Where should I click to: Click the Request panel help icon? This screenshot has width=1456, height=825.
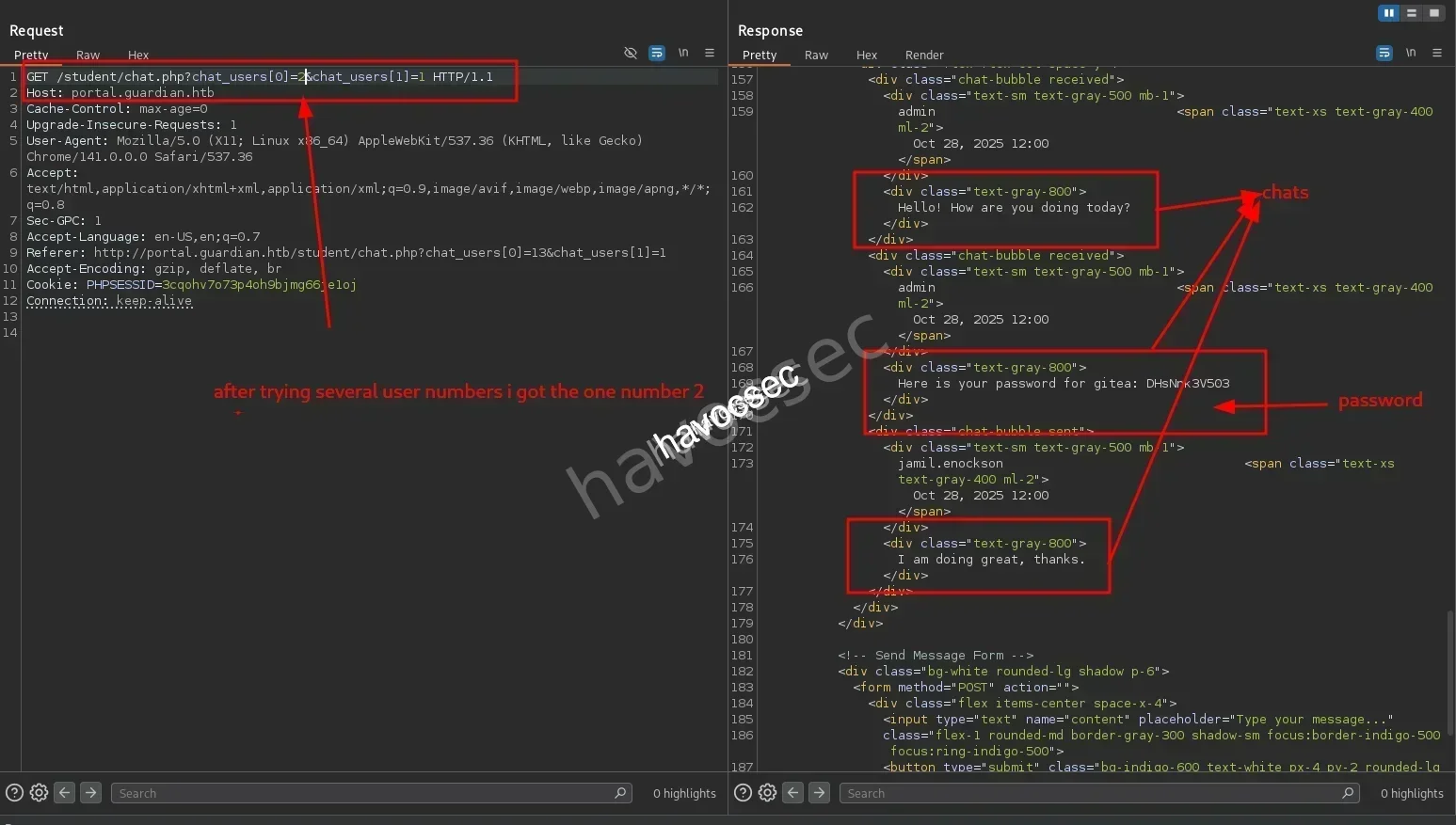tap(14, 793)
